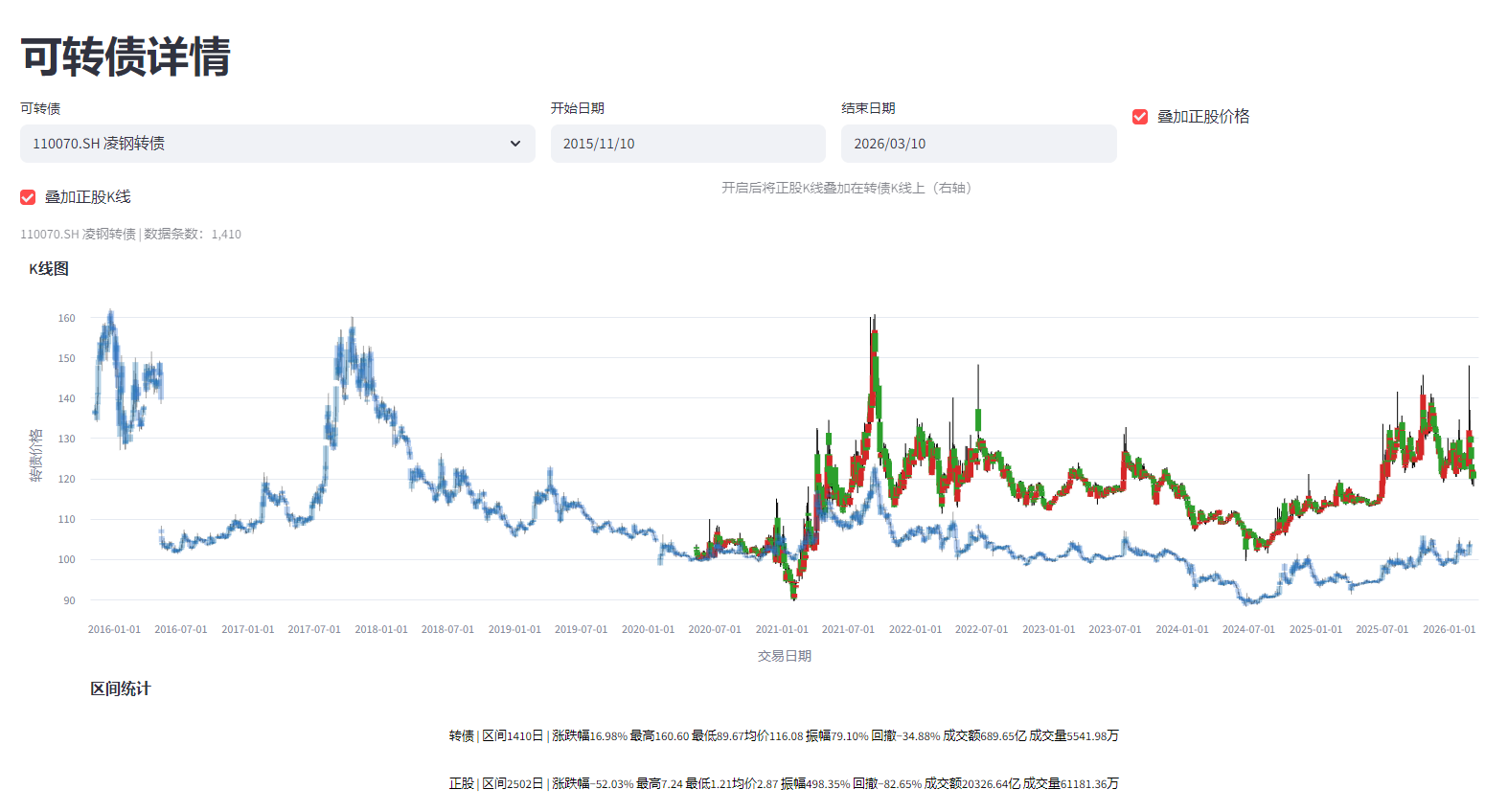Click the 2016-07-01 x-axis date label

181,629
